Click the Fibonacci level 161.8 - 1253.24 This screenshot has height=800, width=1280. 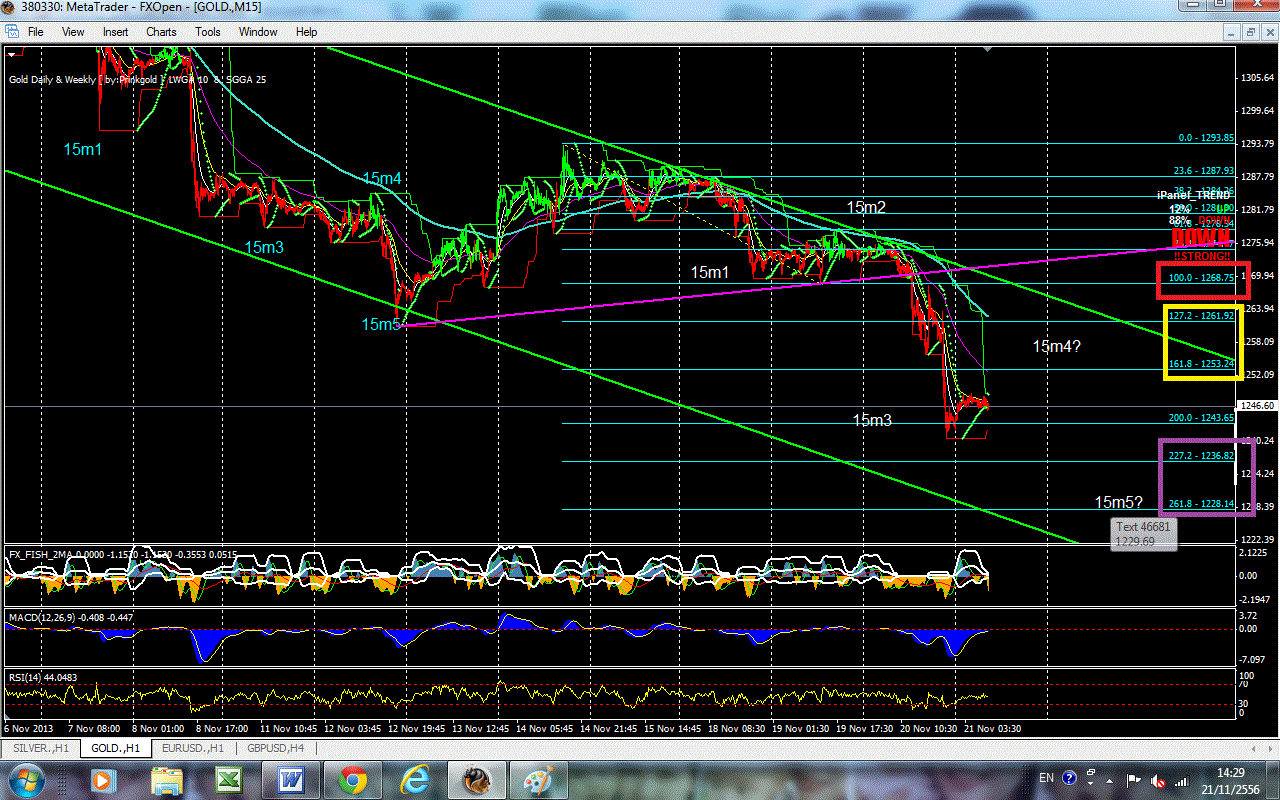(1202, 364)
